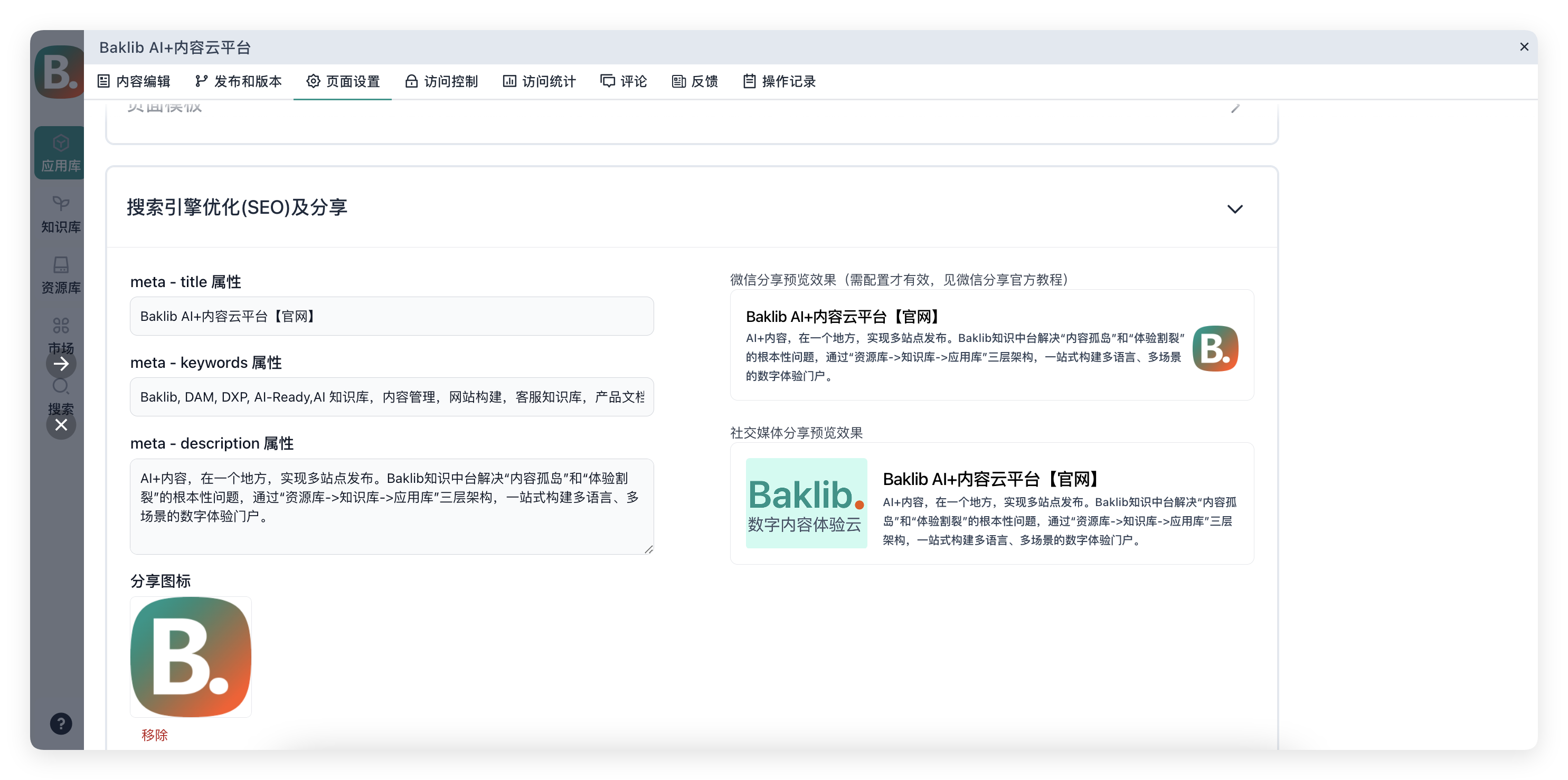
Task: Click the meta title input field
Action: pyautogui.click(x=391, y=317)
